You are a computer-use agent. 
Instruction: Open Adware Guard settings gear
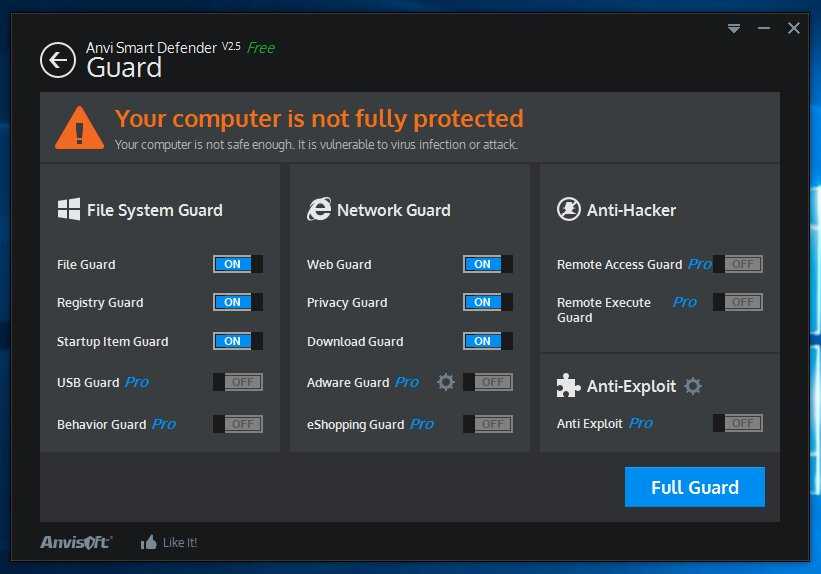pyautogui.click(x=446, y=382)
